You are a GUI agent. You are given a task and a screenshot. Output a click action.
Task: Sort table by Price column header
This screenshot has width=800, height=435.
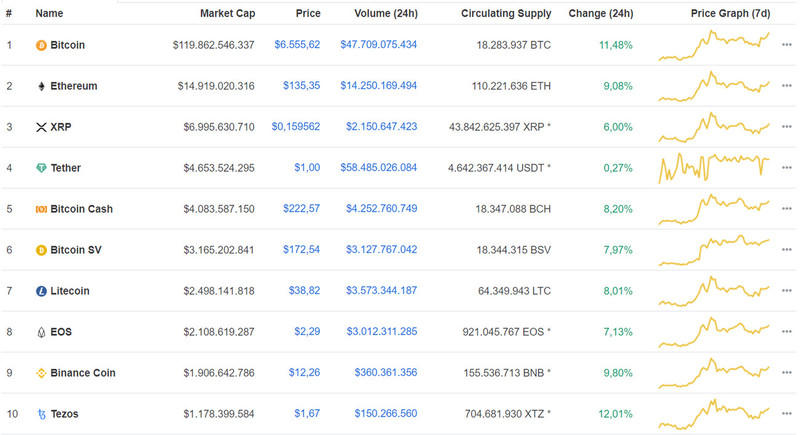tap(308, 13)
